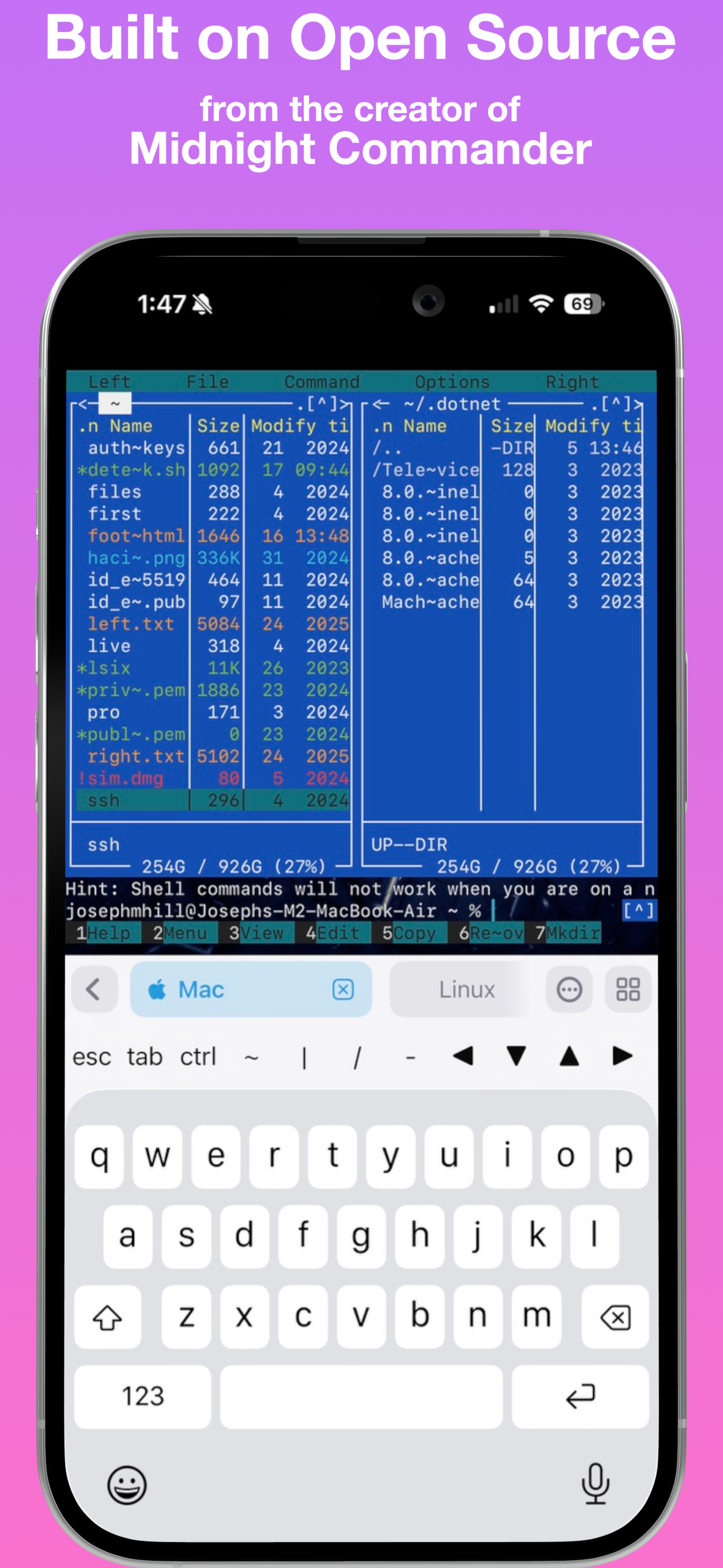This screenshot has width=723, height=1568.
Task: Select the Mac session tab
Action: [x=251, y=989]
